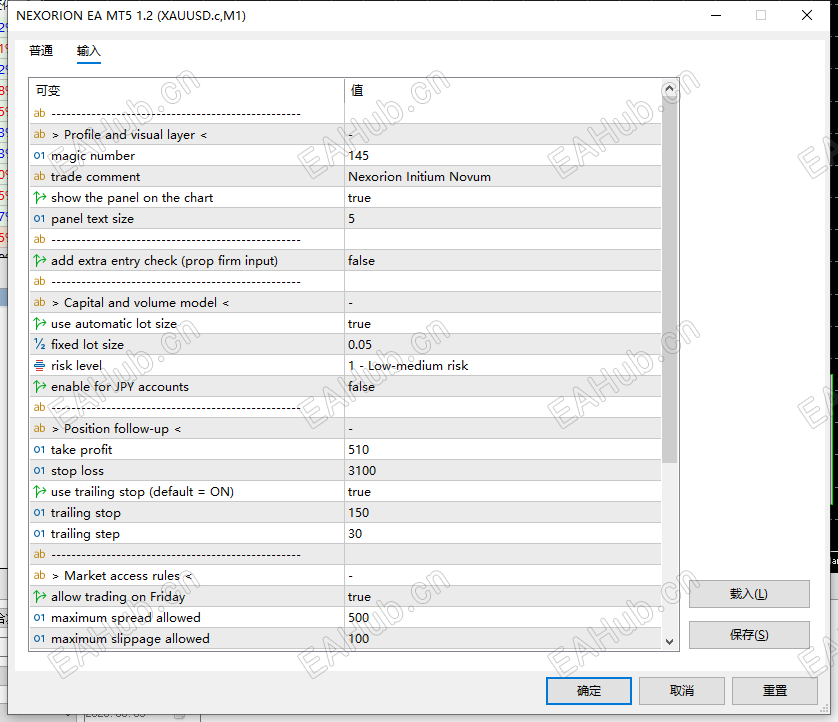Click the 确定 button

[588, 690]
